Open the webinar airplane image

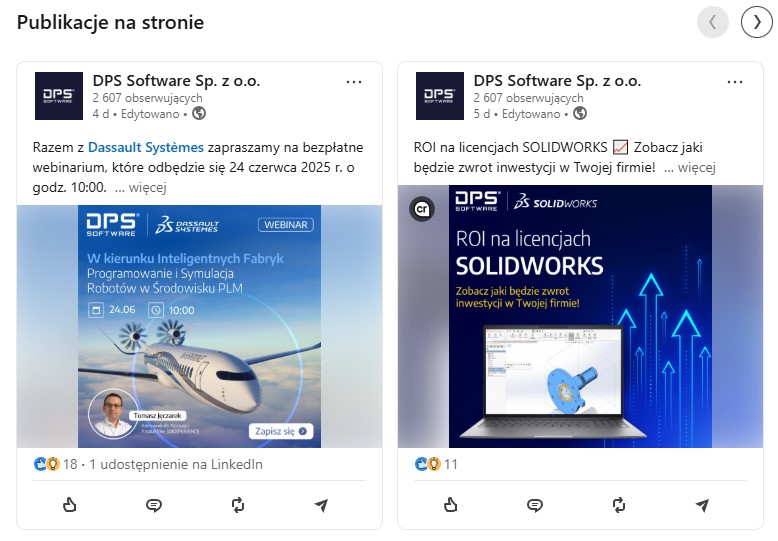199,327
